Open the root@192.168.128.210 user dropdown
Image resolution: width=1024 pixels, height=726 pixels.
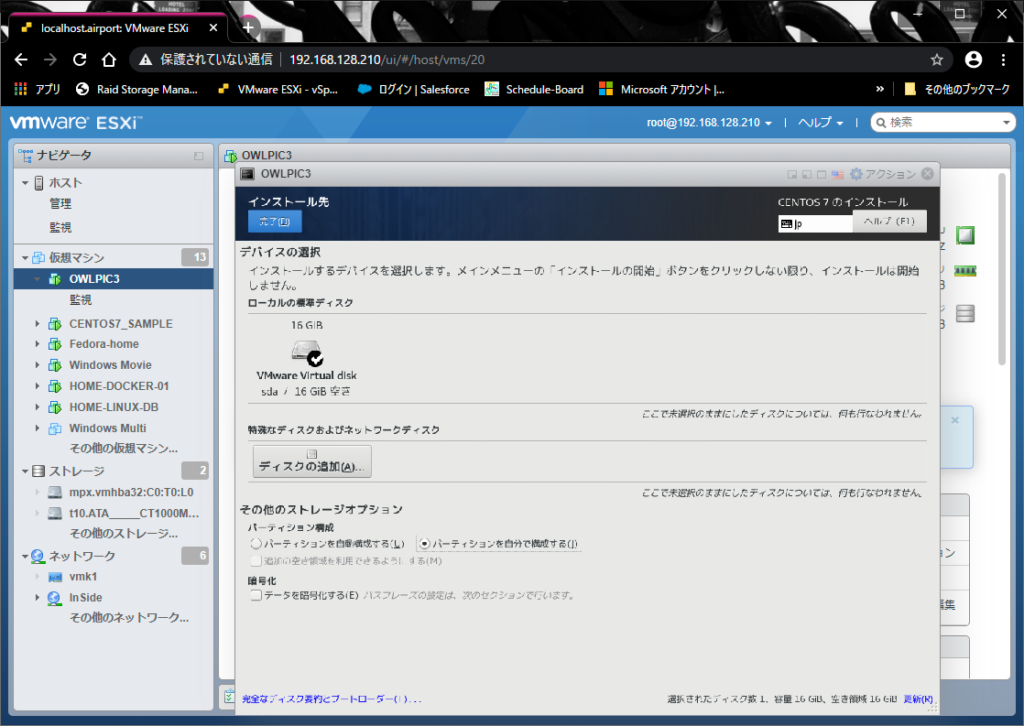point(709,123)
